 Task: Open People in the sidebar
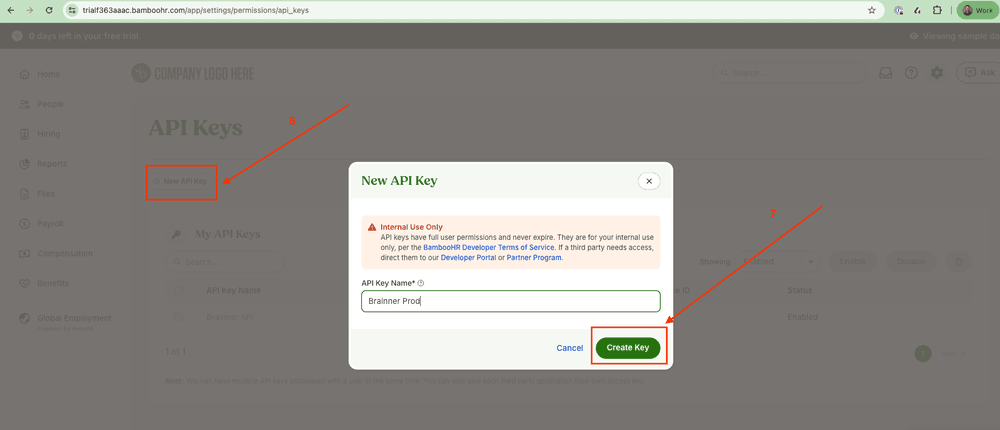coord(50,104)
